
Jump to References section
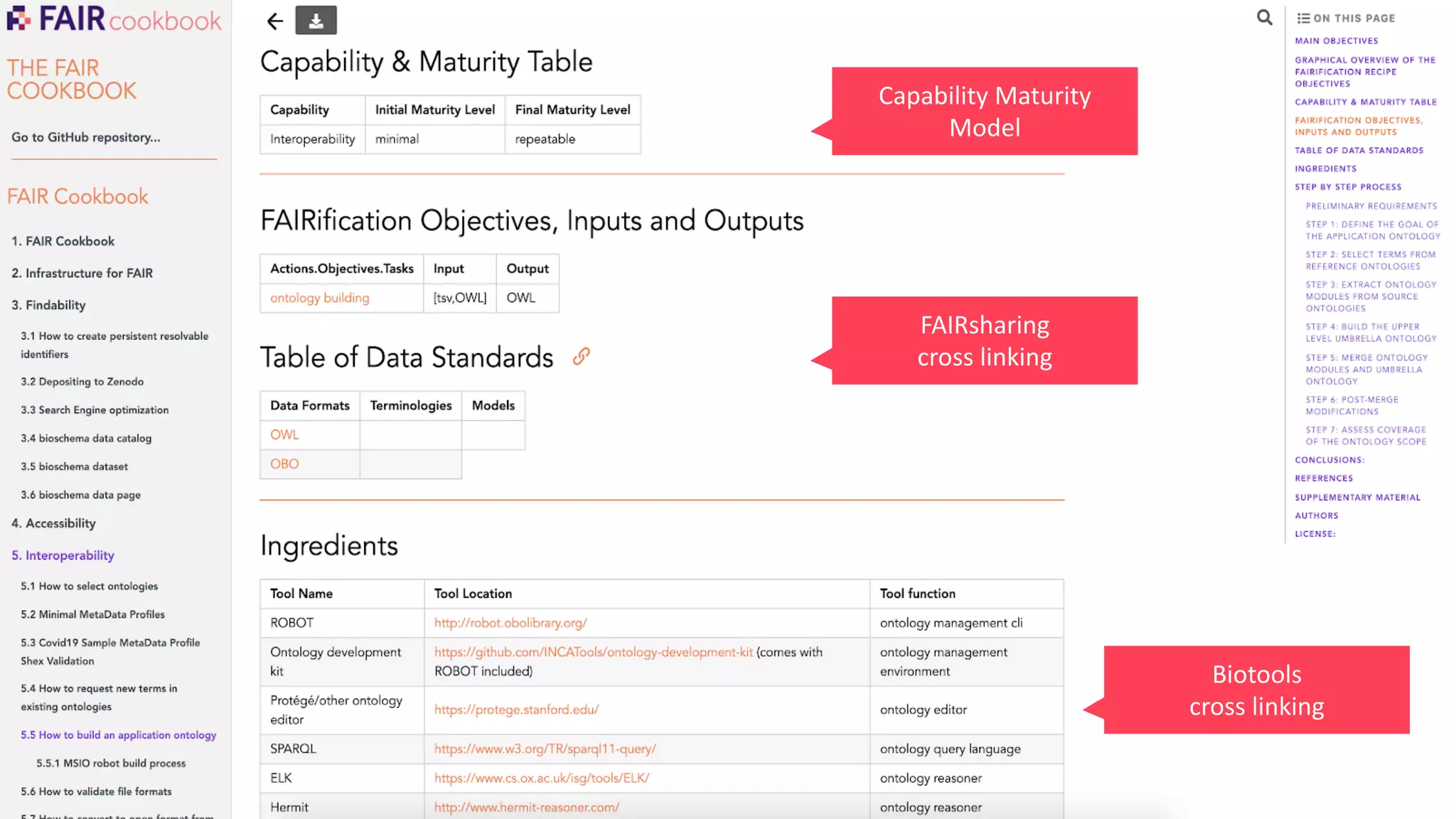[1324, 478]
